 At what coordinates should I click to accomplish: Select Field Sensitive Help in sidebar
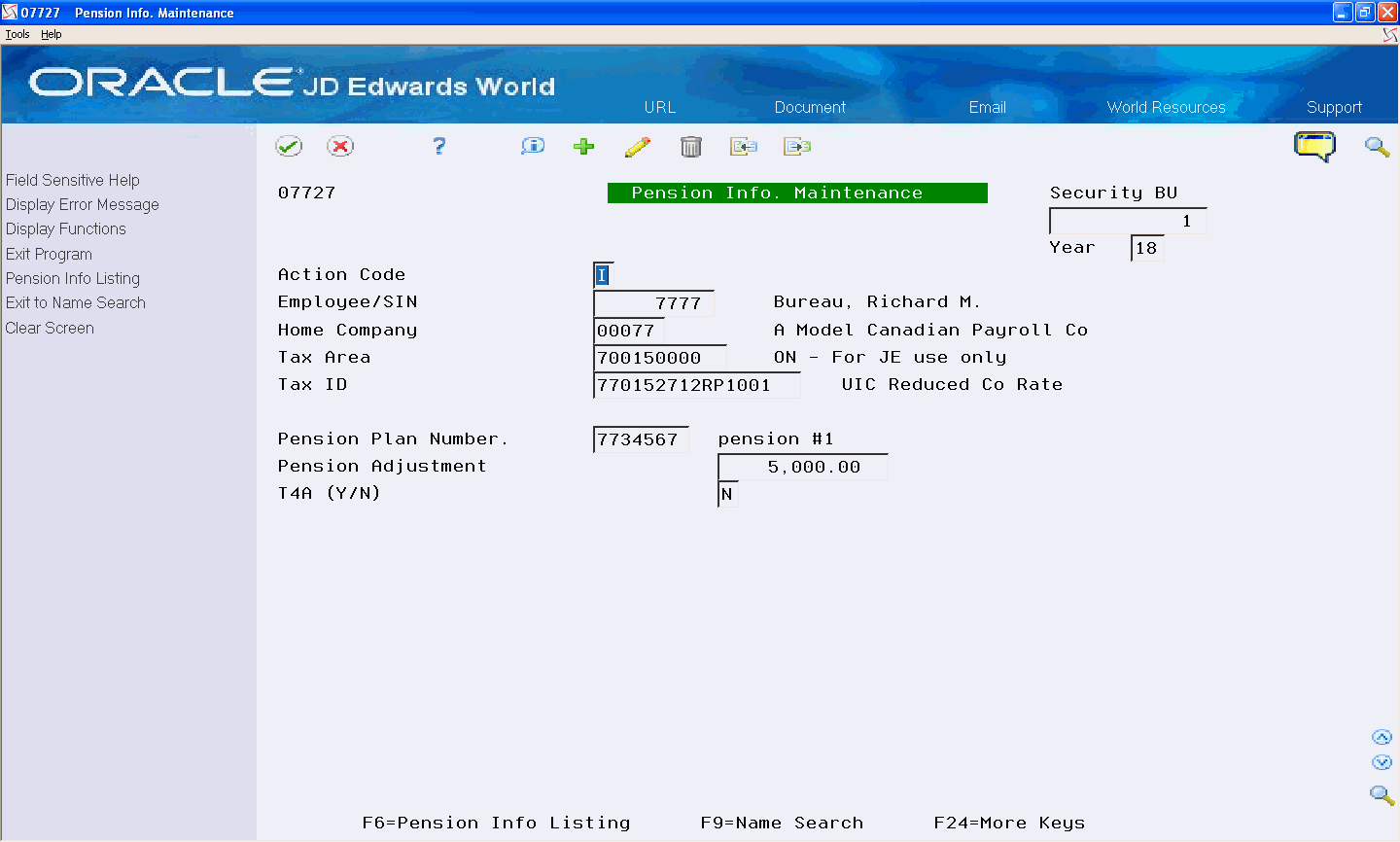73,180
